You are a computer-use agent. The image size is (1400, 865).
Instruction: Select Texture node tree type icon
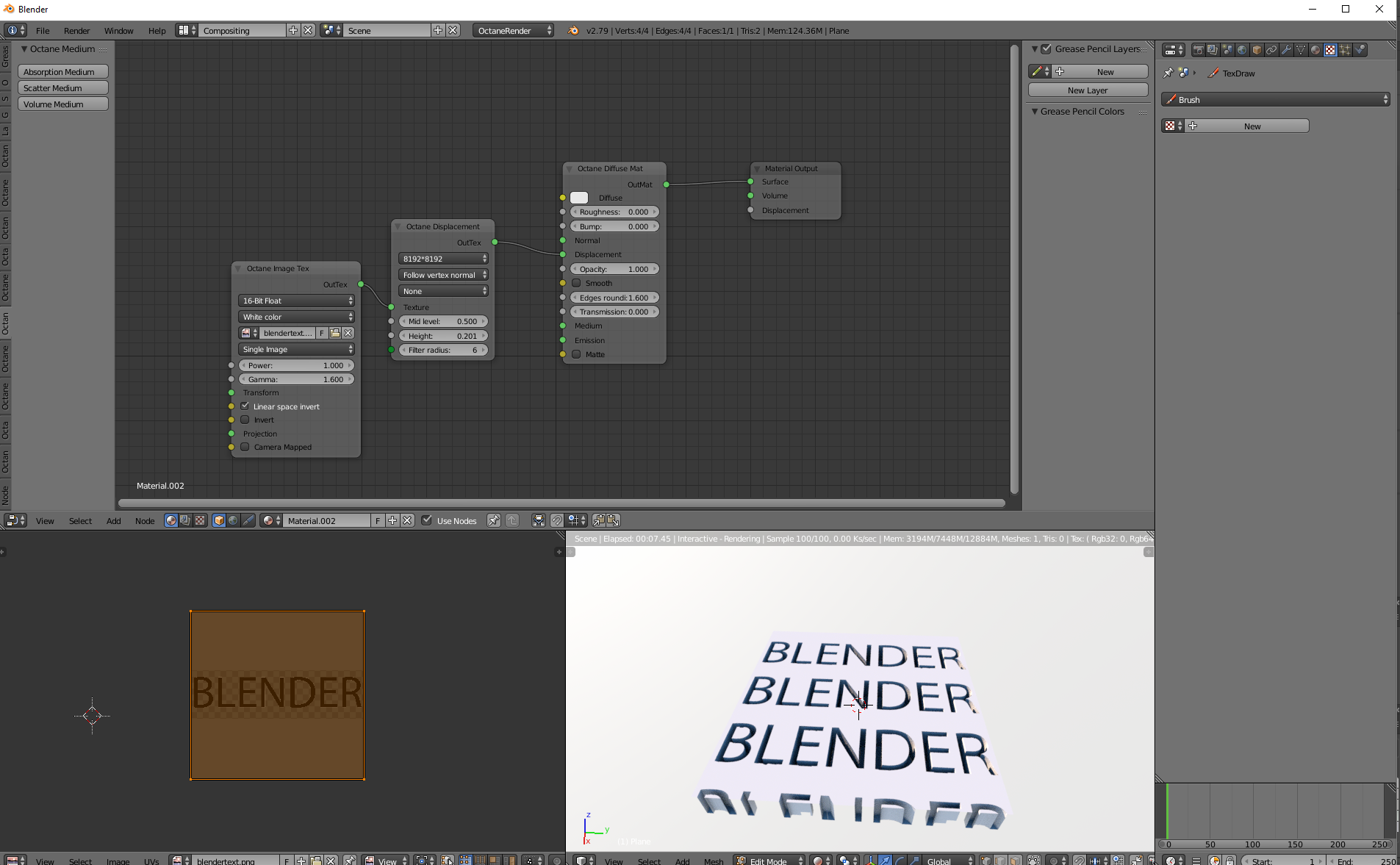(200, 520)
